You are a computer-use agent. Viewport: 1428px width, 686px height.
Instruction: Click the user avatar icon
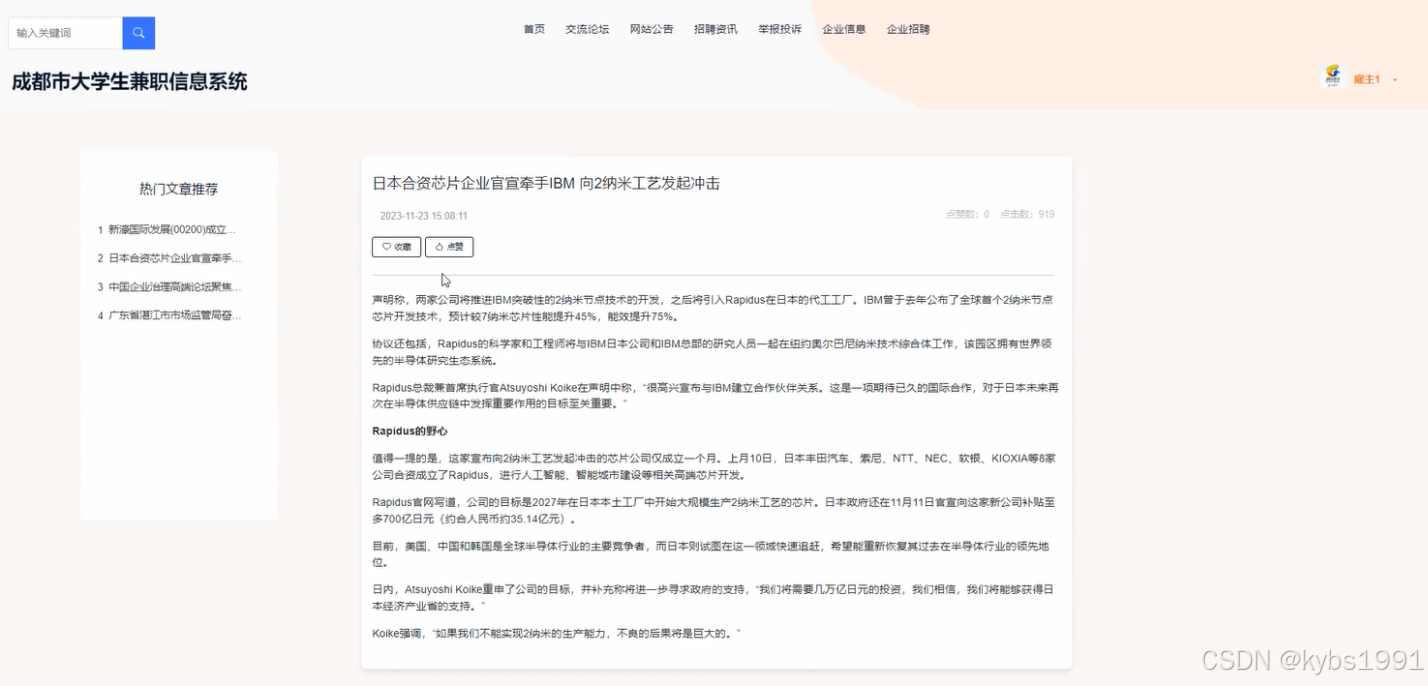pos(1333,77)
